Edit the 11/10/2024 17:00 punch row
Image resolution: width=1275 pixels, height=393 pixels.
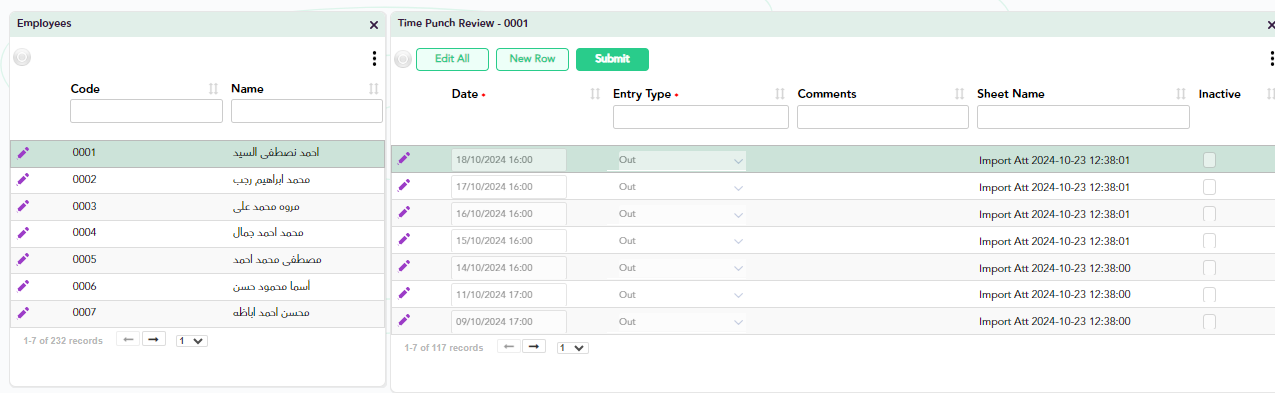pyautogui.click(x=405, y=294)
